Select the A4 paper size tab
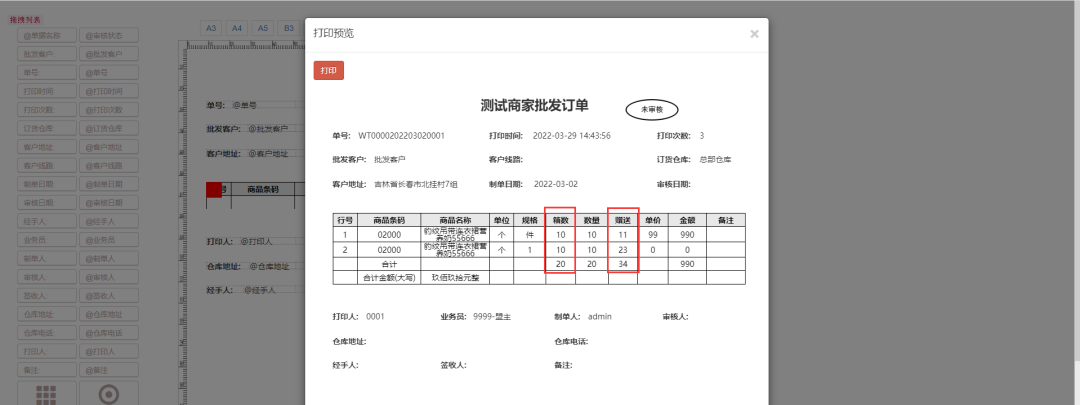1080x405 pixels. [x=238, y=28]
